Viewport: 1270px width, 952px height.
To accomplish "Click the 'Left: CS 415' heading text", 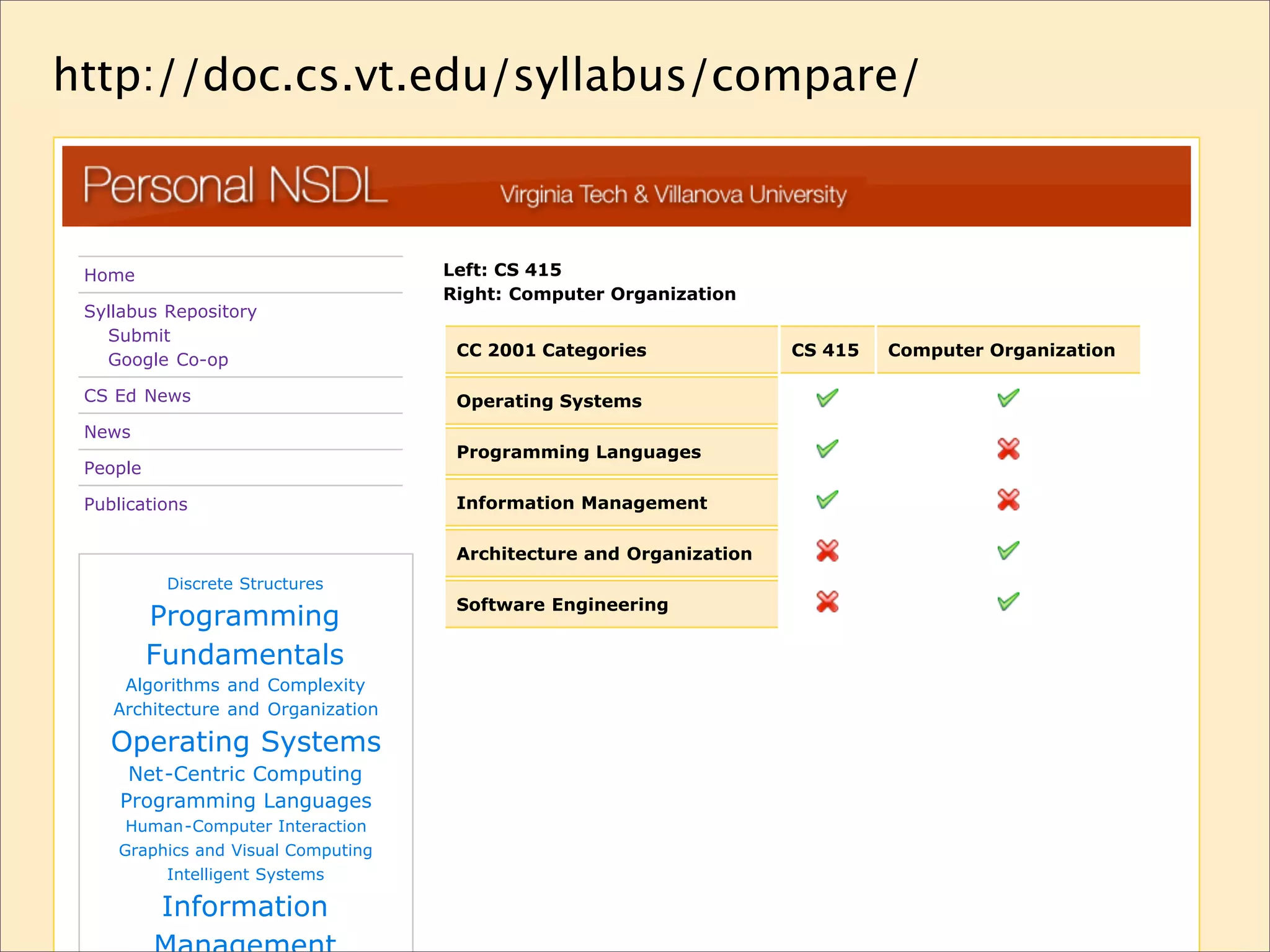I will coord(502,270).
